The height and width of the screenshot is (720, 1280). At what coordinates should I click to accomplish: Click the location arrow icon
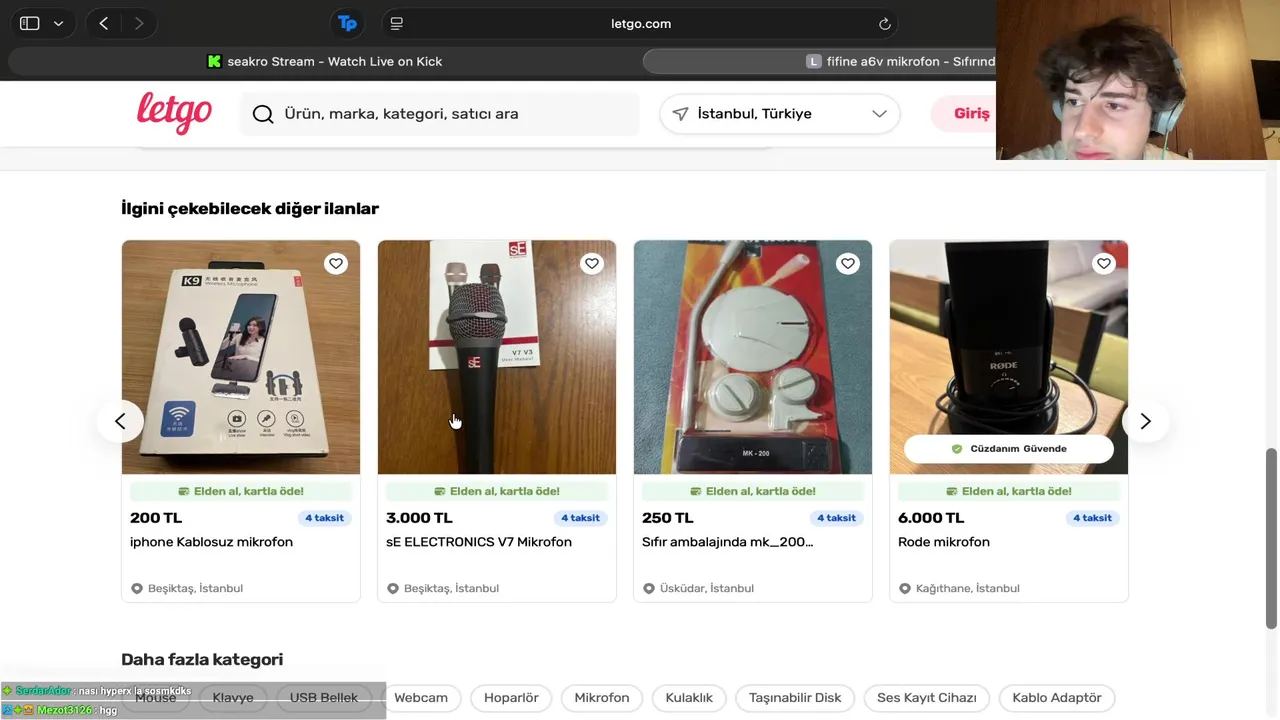(x=680, y=114)
